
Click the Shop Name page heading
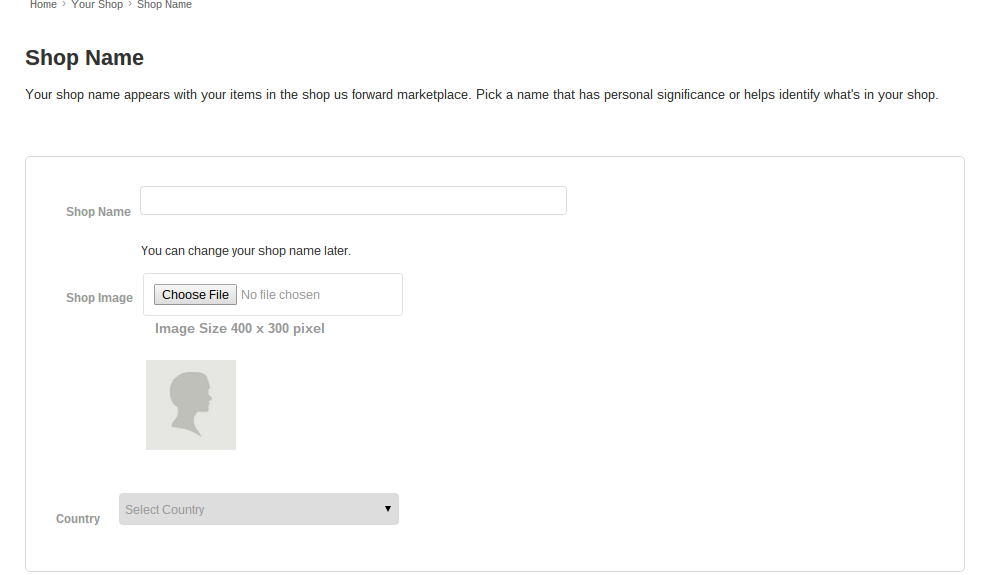(x=84, y=58)
